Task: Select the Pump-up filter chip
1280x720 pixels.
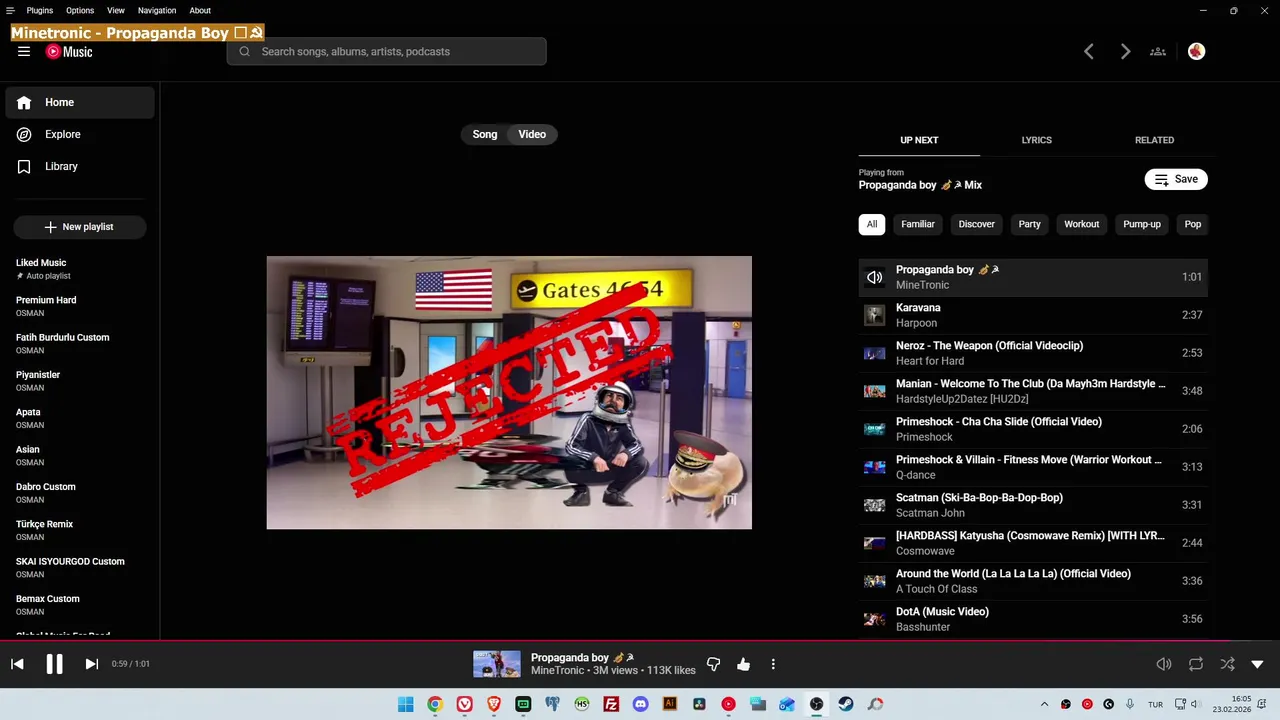Action: (x=1142, y=224)
